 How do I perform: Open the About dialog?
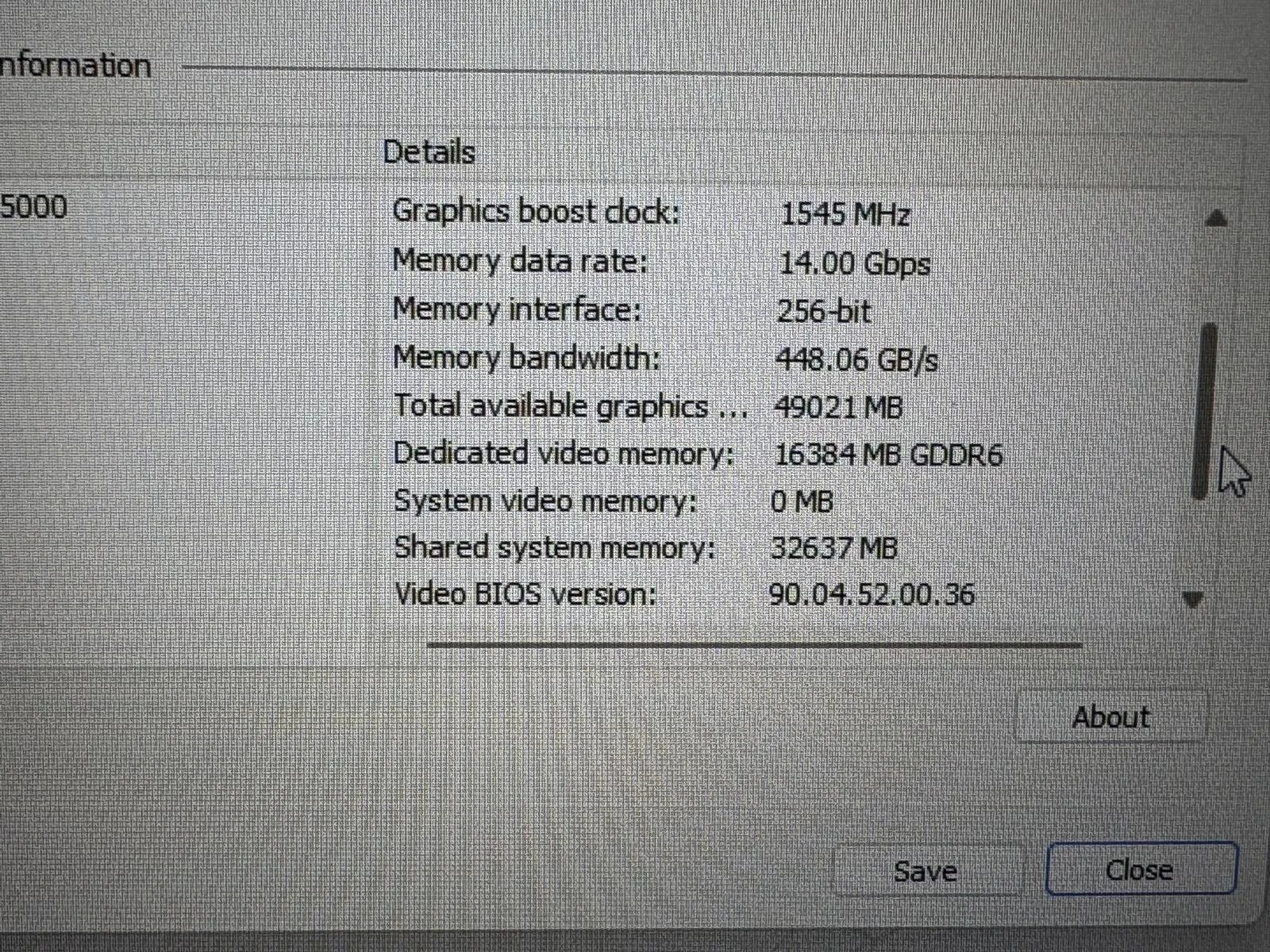coord(1110,718)
